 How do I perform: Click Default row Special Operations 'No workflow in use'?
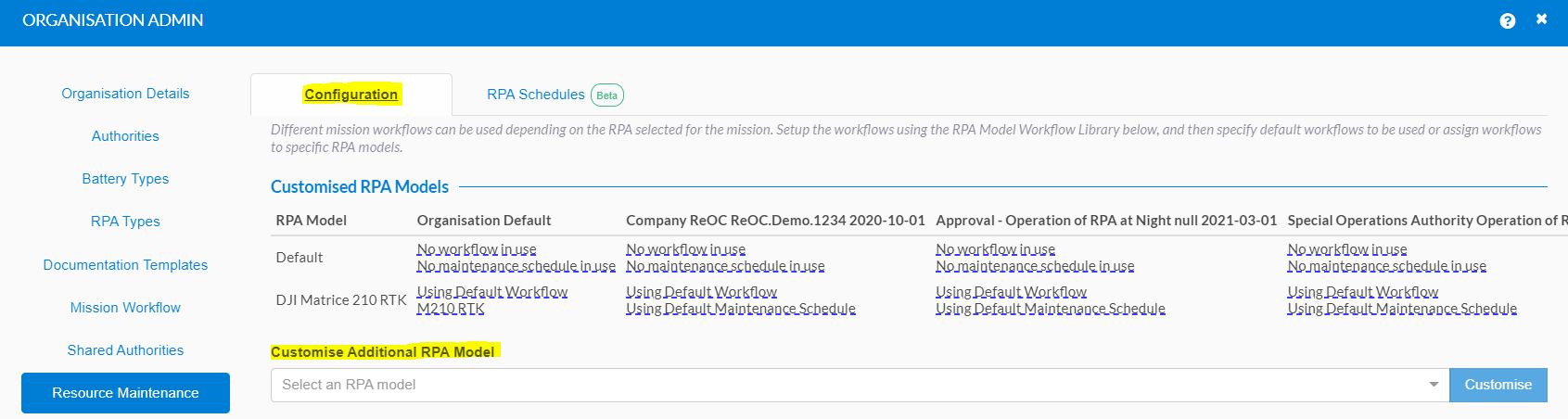(x=1346, y=249)
